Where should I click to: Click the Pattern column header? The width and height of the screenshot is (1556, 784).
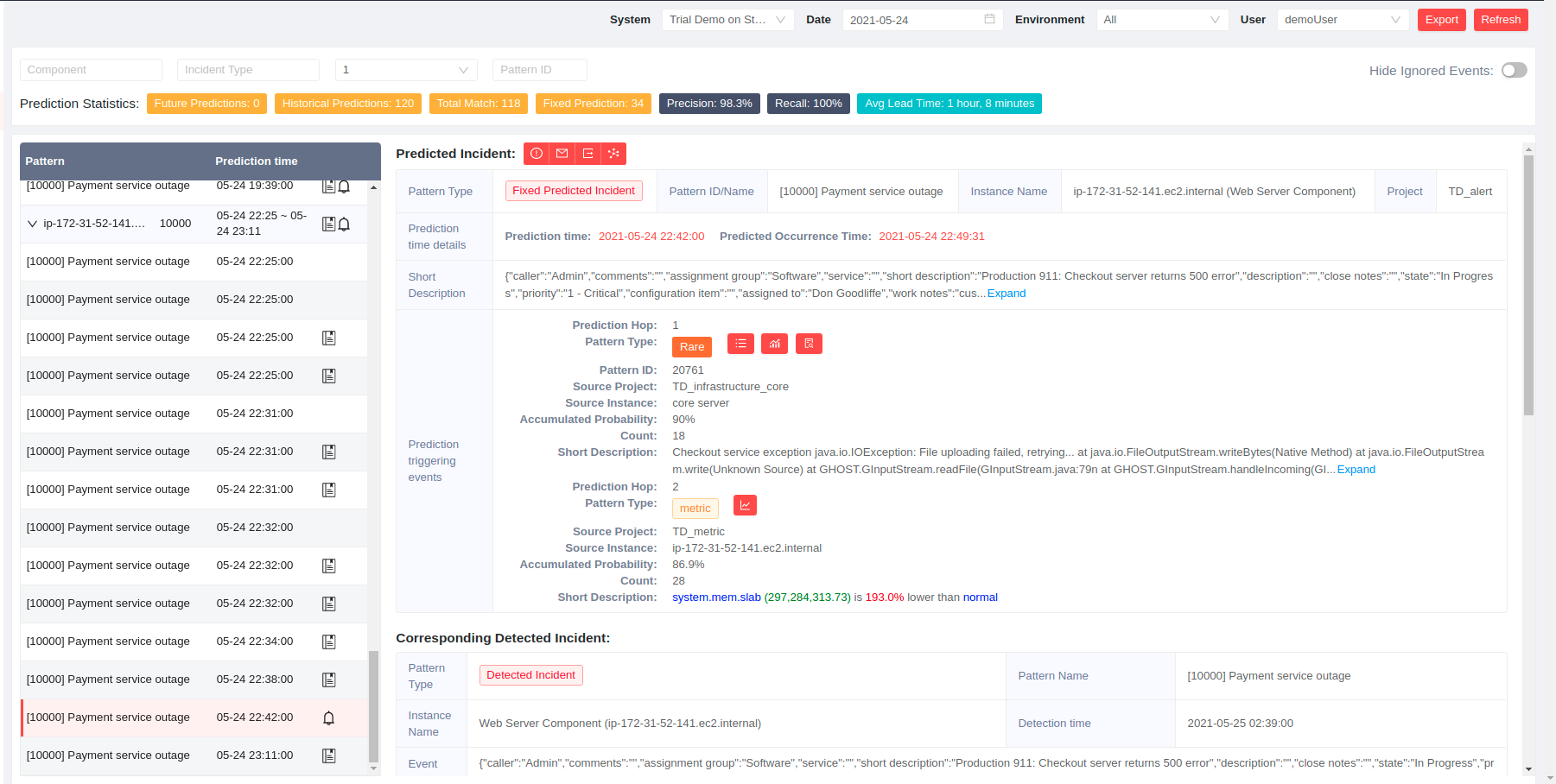point(45,161)
